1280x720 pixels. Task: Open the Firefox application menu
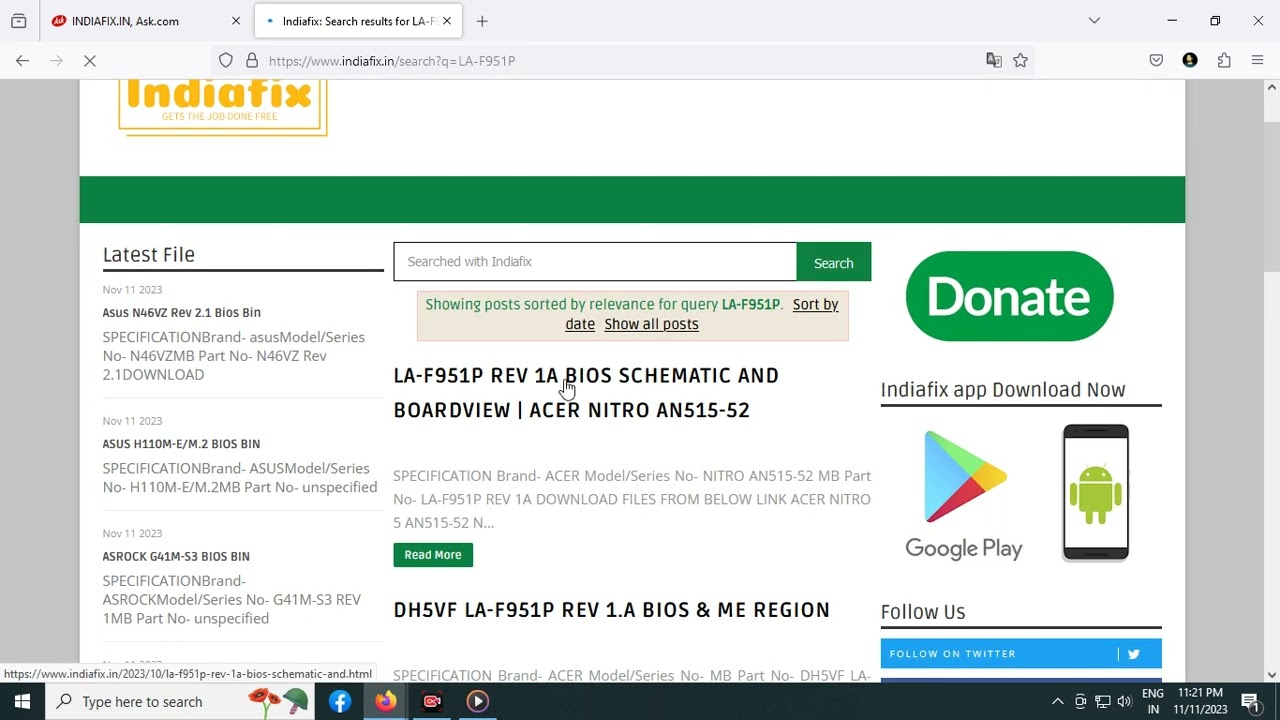pos(1258,61)
